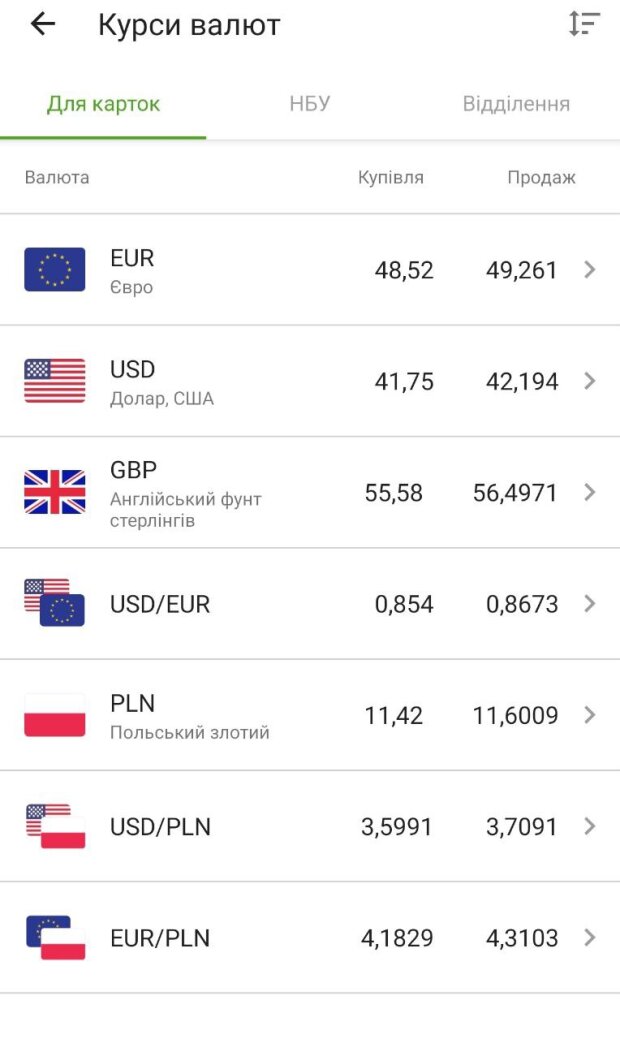Switch to the НБУ tab
This screenshot has height=1039, width=620.
point(310,104)
